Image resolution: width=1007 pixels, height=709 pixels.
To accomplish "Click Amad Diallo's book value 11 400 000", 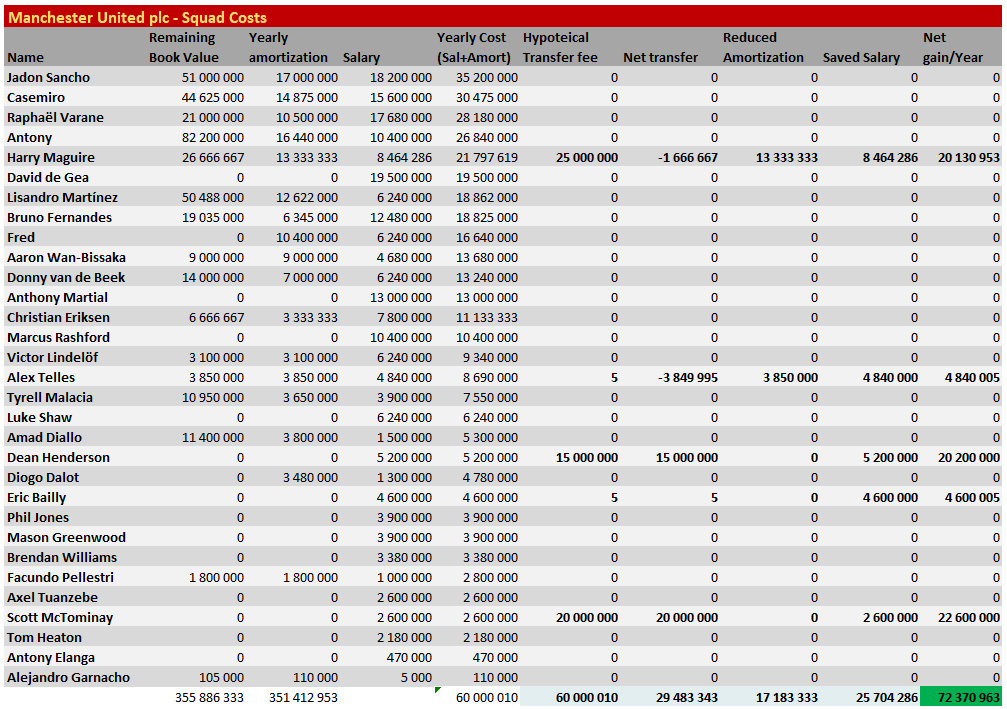I will point(213,437).
